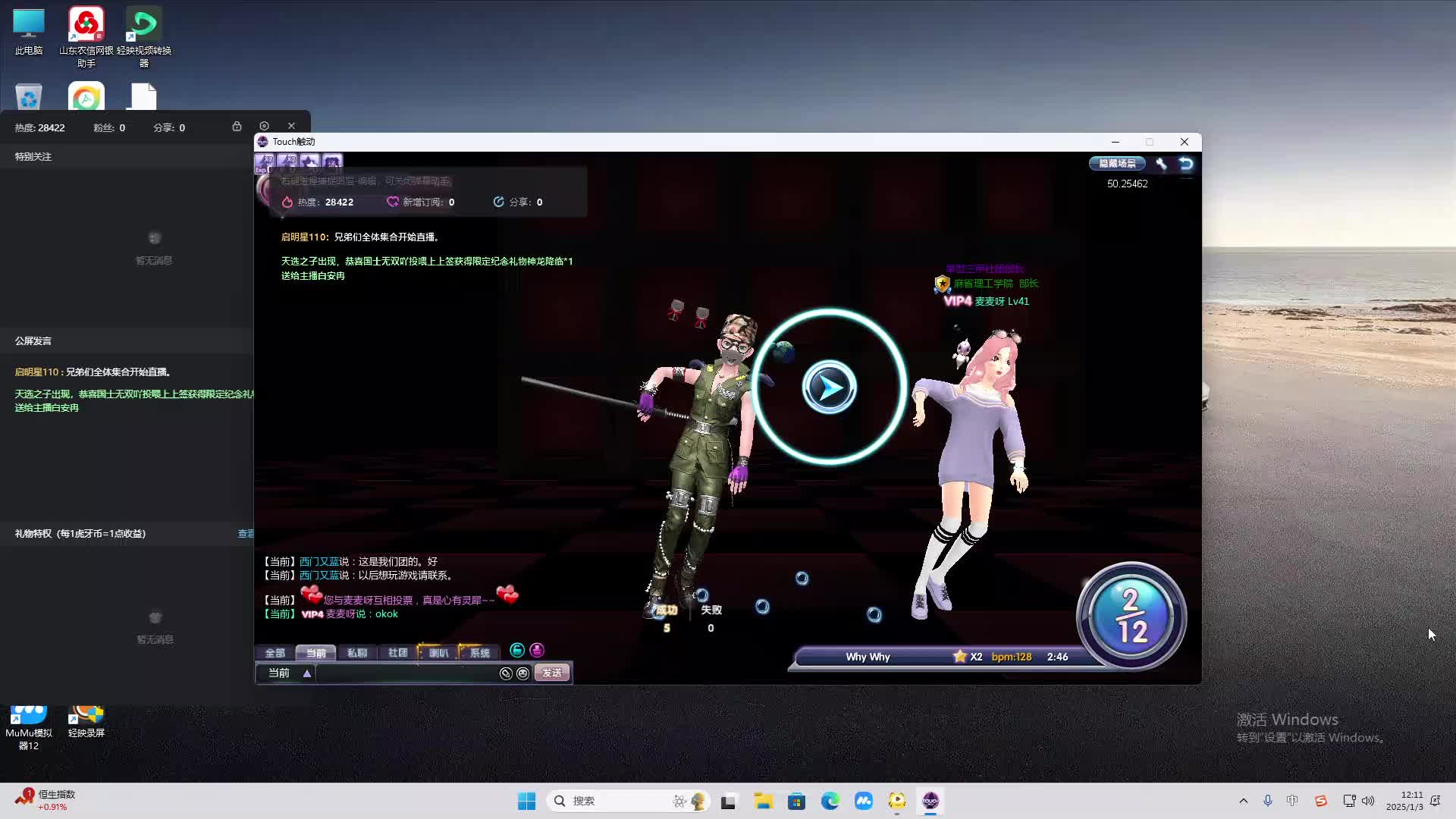Click the teal unlock chat icon
This screenshot has height=819, width=1456.
point(517,651)
